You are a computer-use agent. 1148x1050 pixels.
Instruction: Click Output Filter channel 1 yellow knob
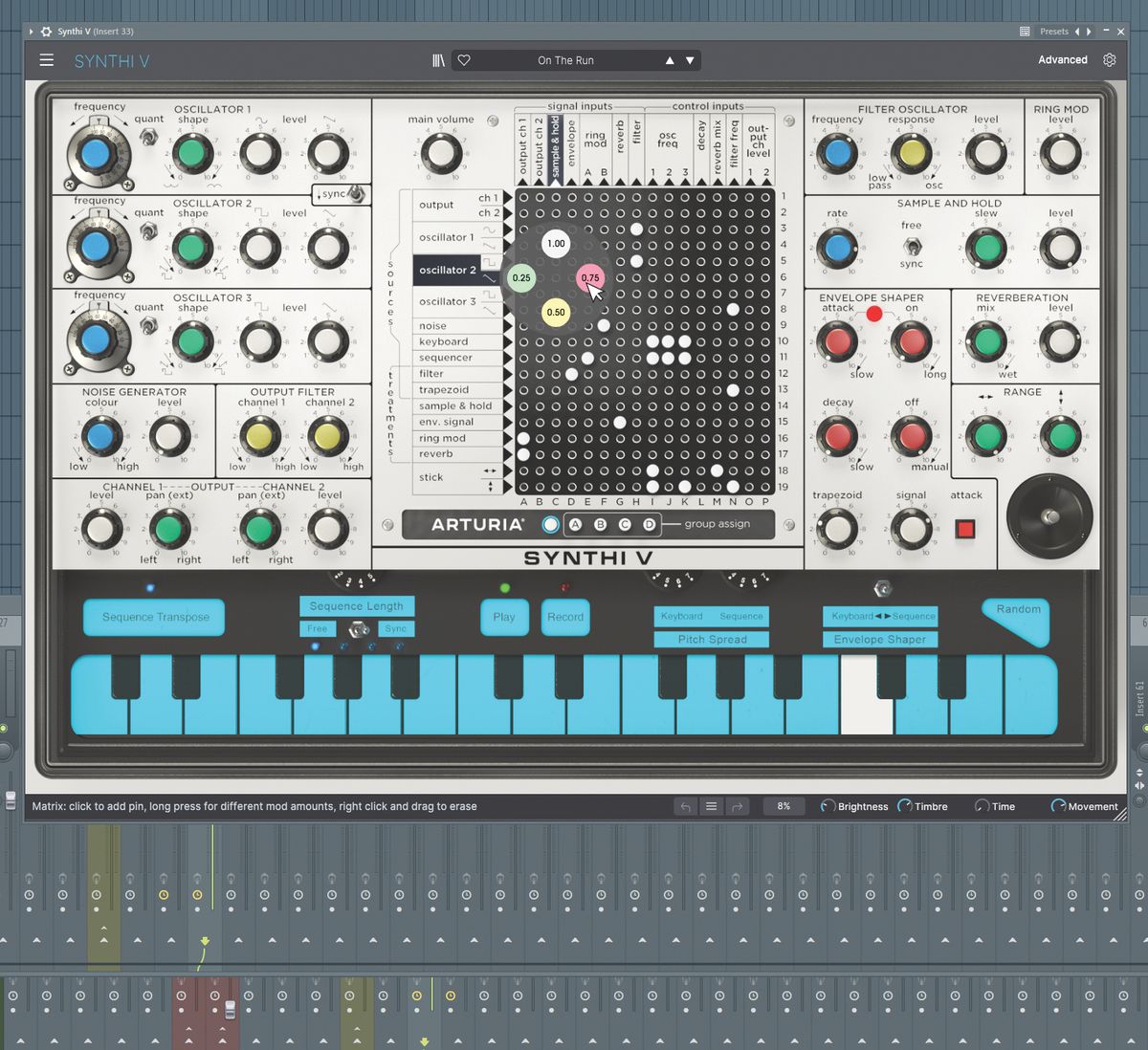point(259,436)
